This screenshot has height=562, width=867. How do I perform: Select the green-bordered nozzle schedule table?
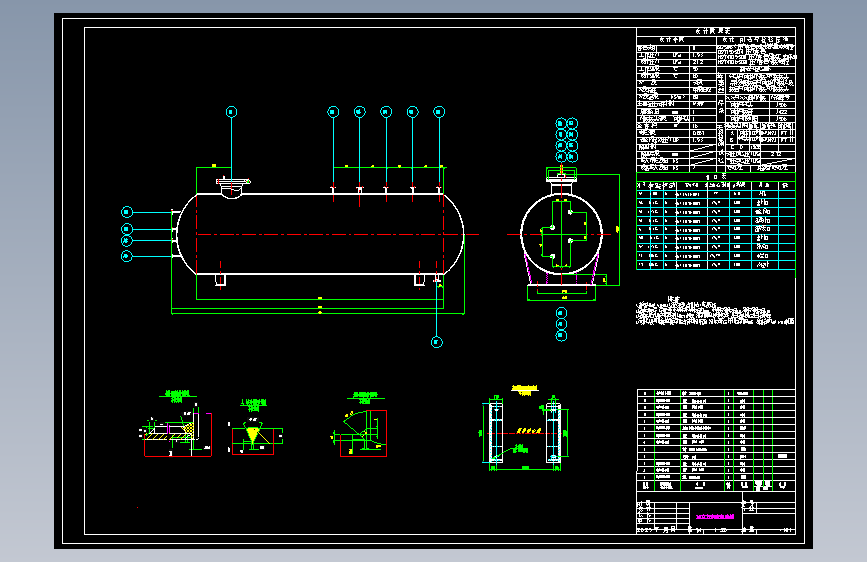(x=715, y=221)
